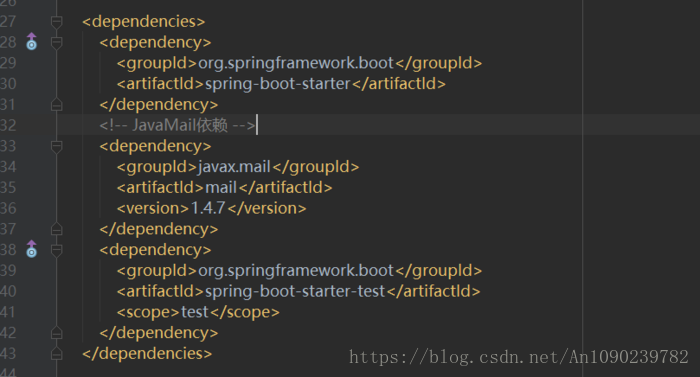700x377 pixels.
Task: Collapse the test dependency at line 38
Action: 56,250
